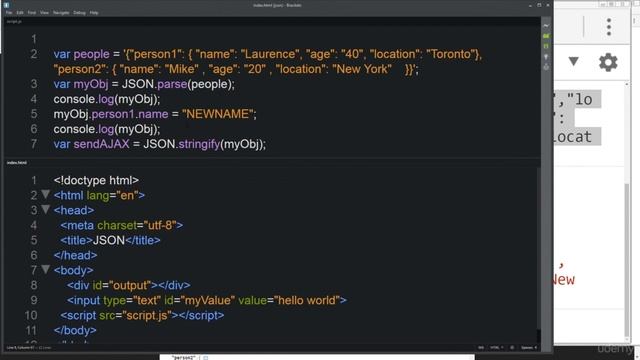Click the id="output" div tag

click(x=129, y=285)
